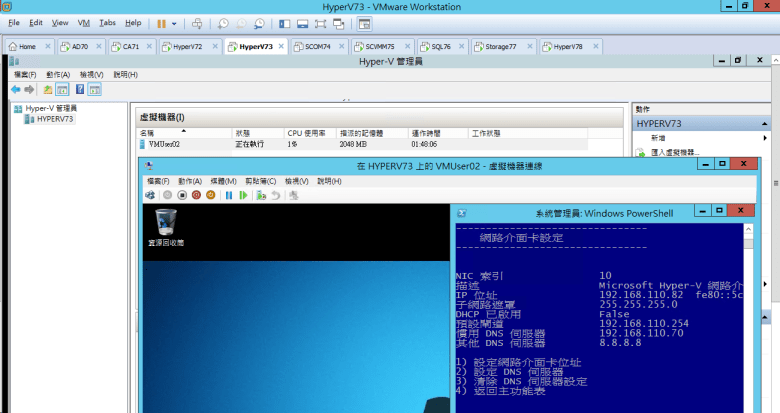
Task: Collapse the HYPERV73 actions section
Action: pos(768,123)
